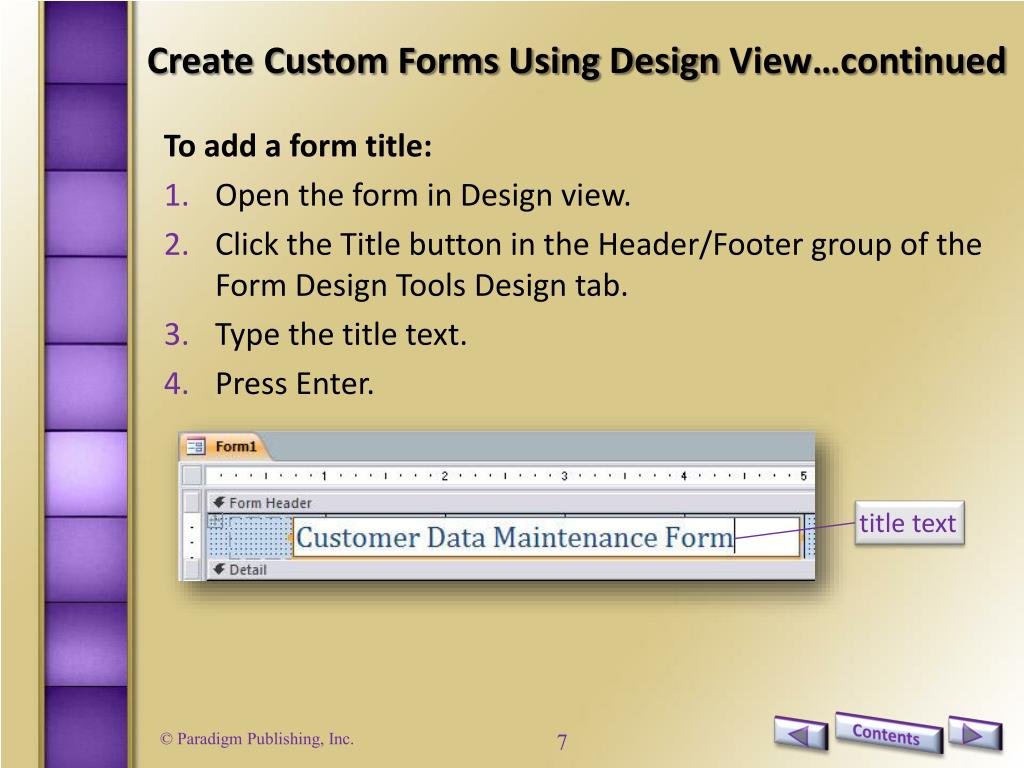This screenshot has width=1024, height=768.
Task: Click the form selector box beside the ruler
Action: (193, 475)
